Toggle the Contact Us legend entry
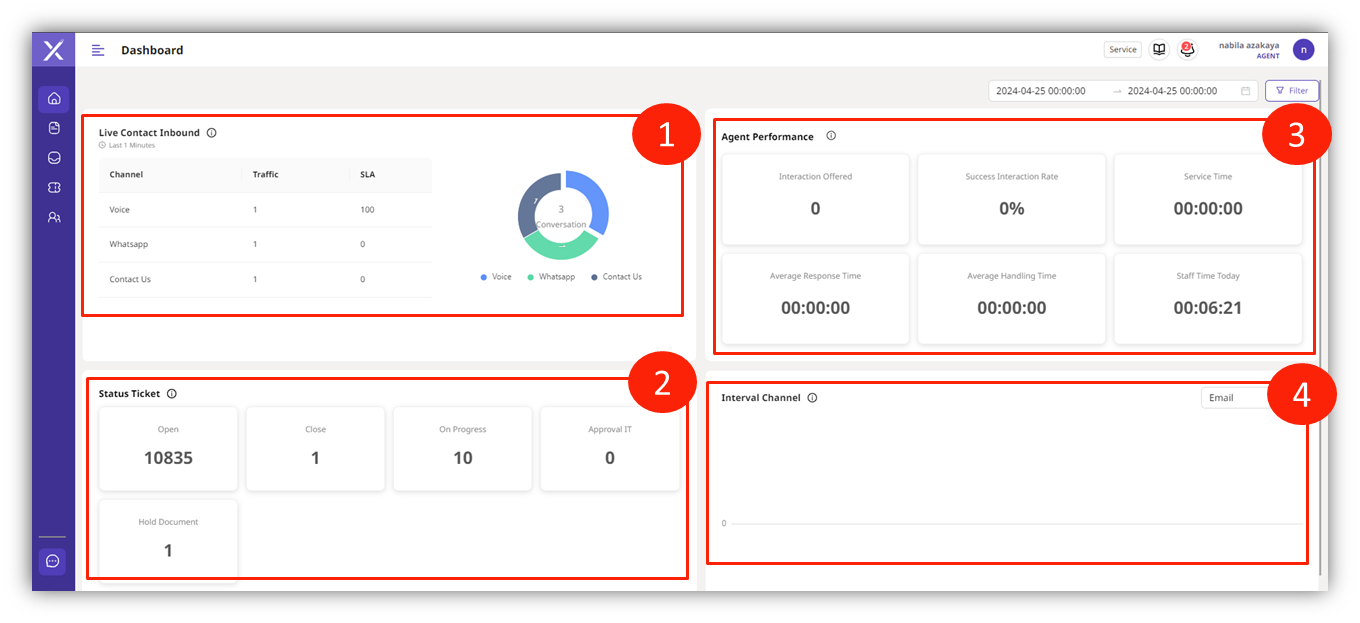 pos(616,277)
